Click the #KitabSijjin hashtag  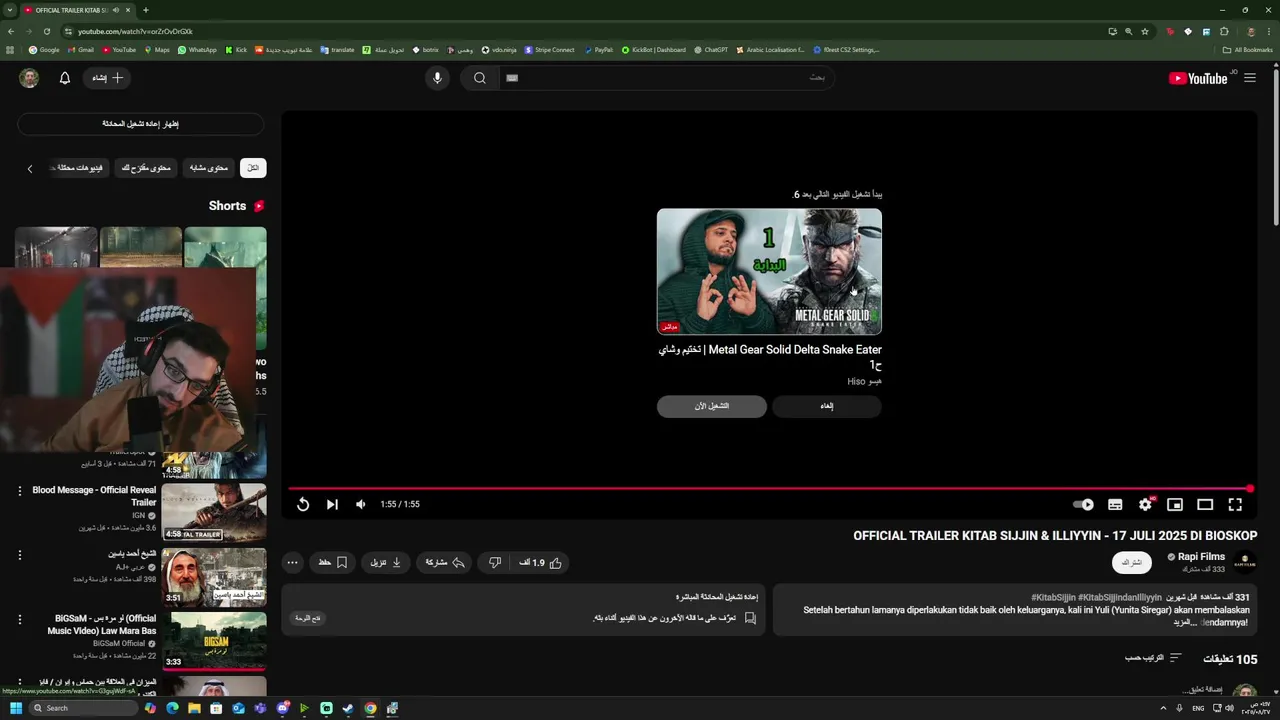1053,597
